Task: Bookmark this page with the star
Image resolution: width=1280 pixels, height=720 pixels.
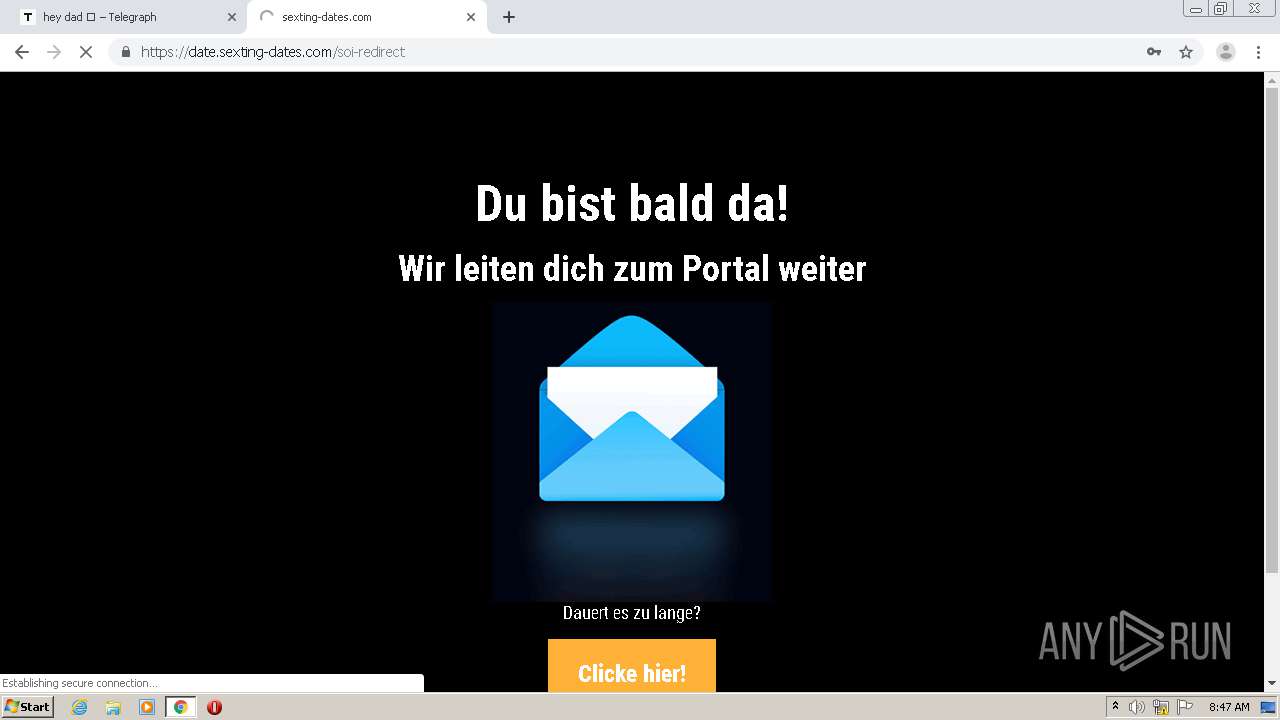Action: (1186, 52)
